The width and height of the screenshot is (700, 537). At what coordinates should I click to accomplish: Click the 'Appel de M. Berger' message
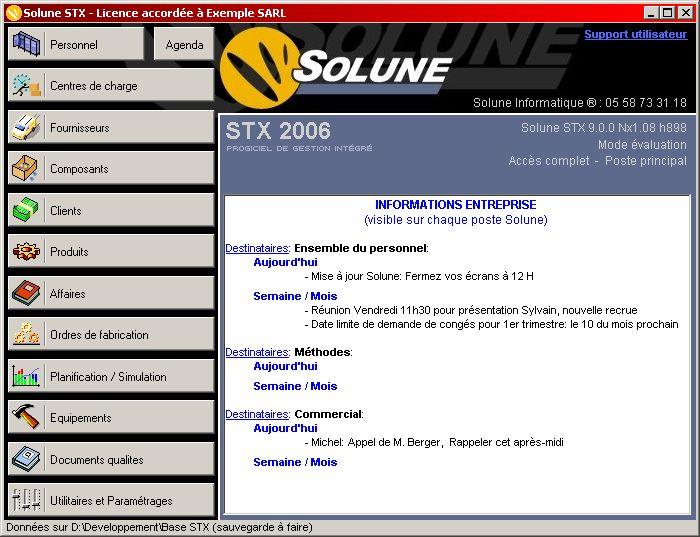coord(434,442)
